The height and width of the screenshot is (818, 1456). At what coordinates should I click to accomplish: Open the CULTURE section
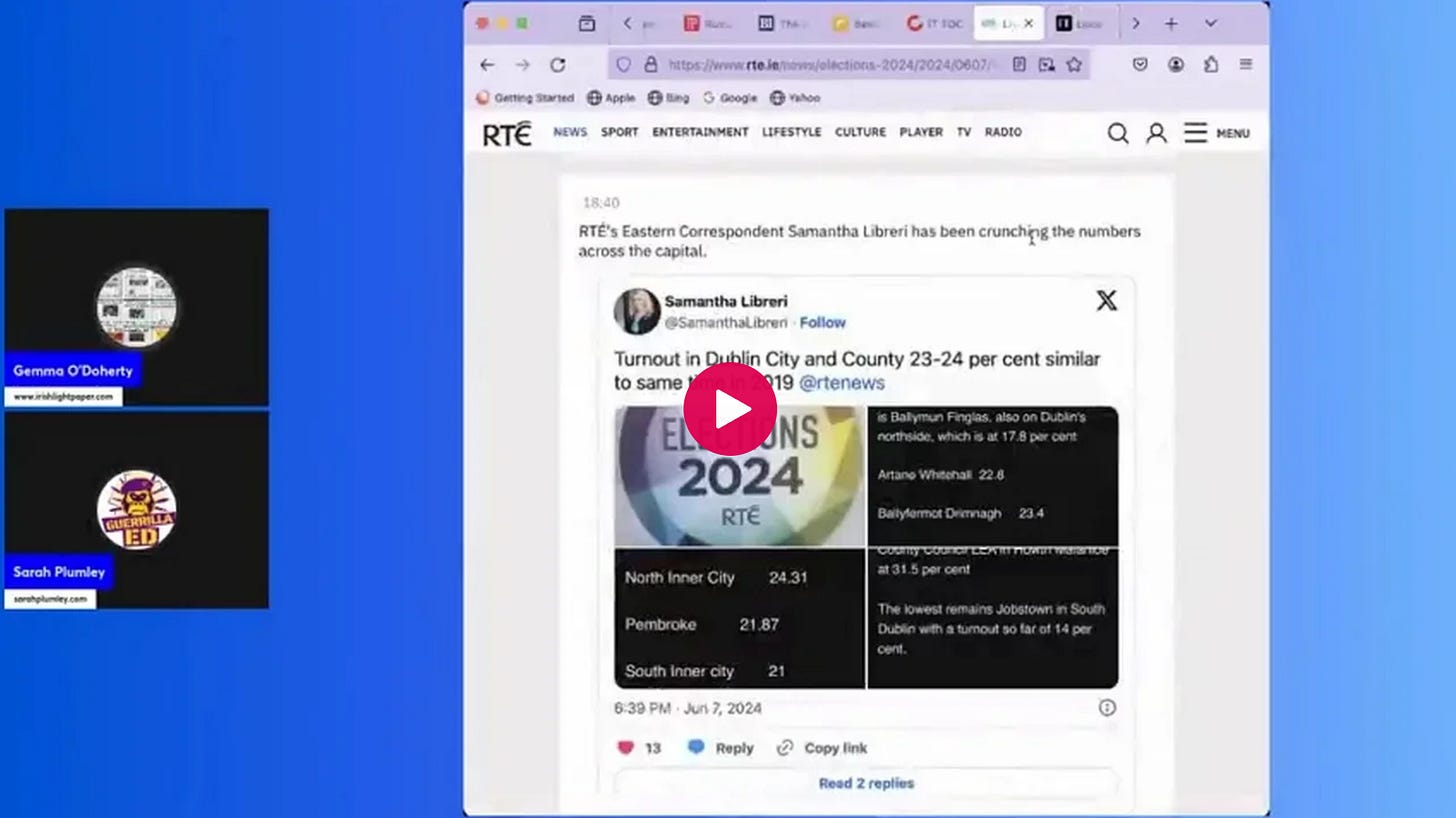(860, 132)
